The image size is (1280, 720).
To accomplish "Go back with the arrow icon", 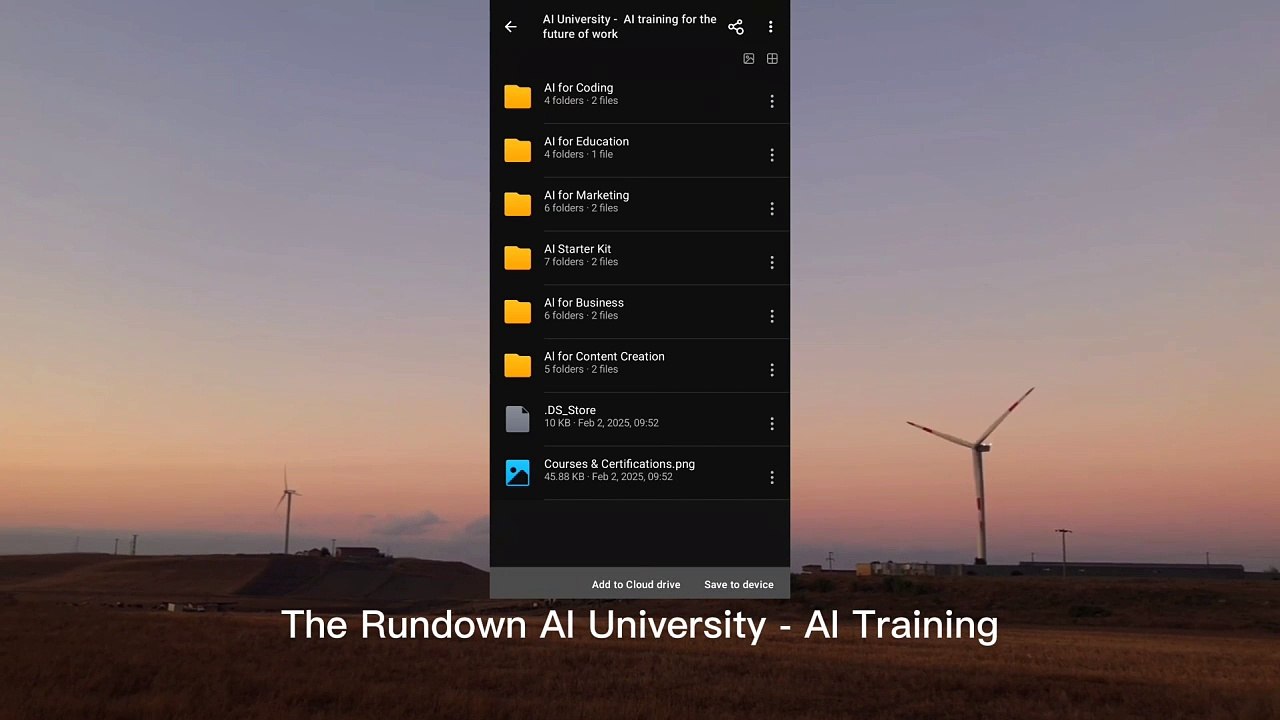I will click(511, 27).
